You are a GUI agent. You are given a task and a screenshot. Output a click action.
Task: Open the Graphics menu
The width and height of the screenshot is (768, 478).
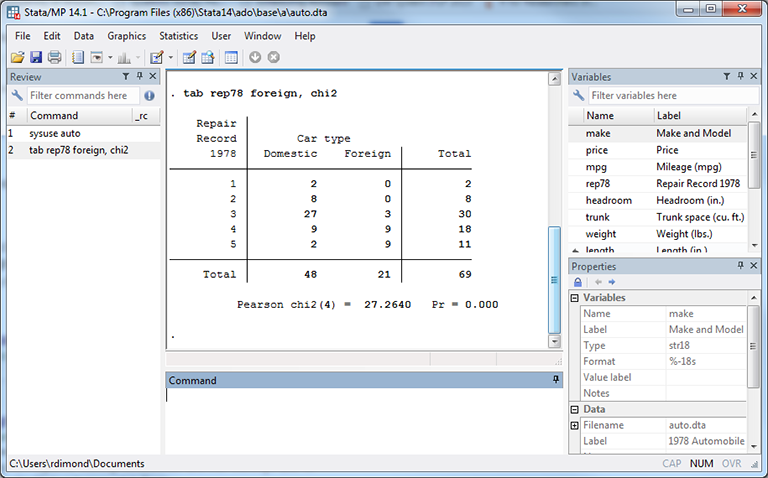pos(126,36)
